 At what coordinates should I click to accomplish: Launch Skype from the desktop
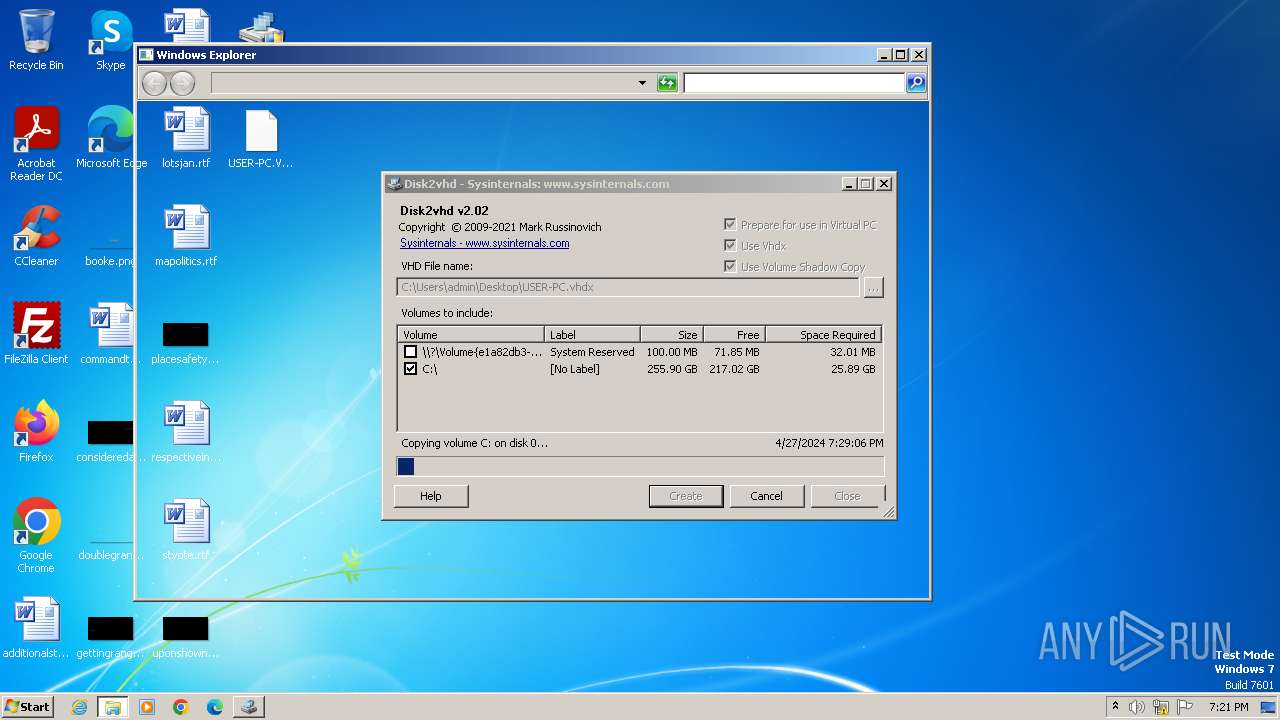pos(110,41)
